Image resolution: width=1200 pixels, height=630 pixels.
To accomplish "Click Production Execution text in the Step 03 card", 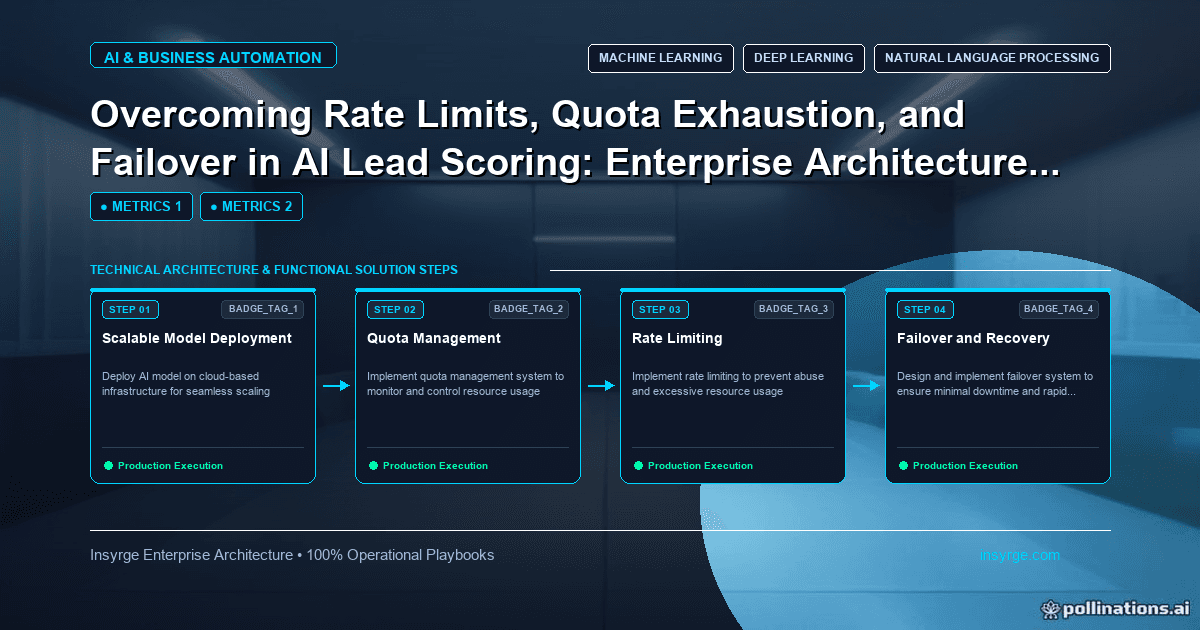I will pos(700,466).
